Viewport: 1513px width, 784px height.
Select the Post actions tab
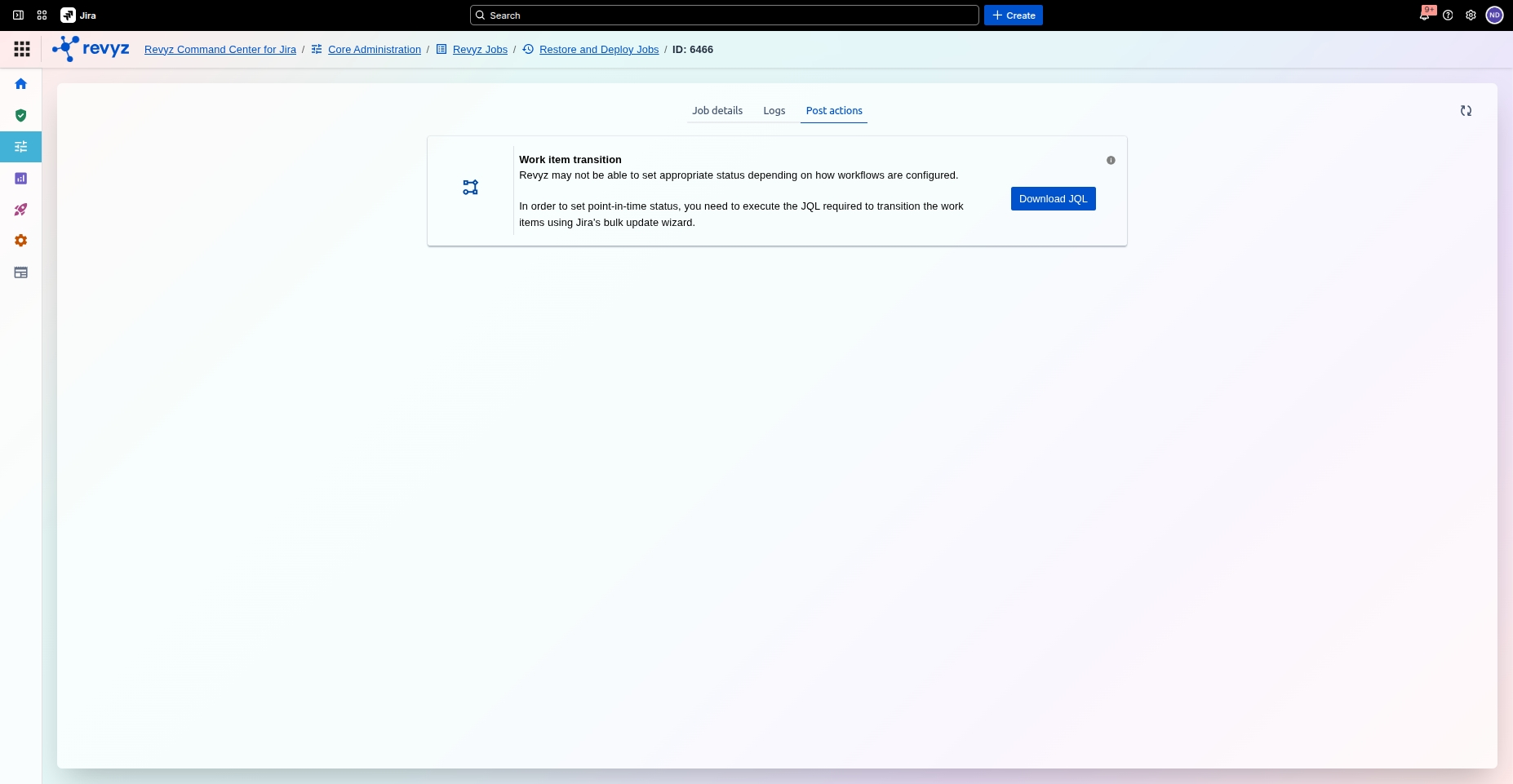[x=834, y=111]
